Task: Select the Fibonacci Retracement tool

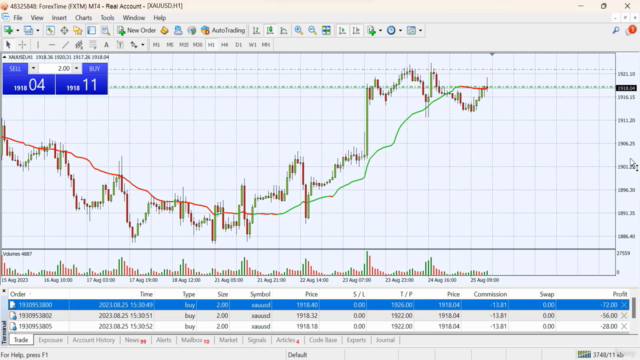Action: tap(93, 45)
